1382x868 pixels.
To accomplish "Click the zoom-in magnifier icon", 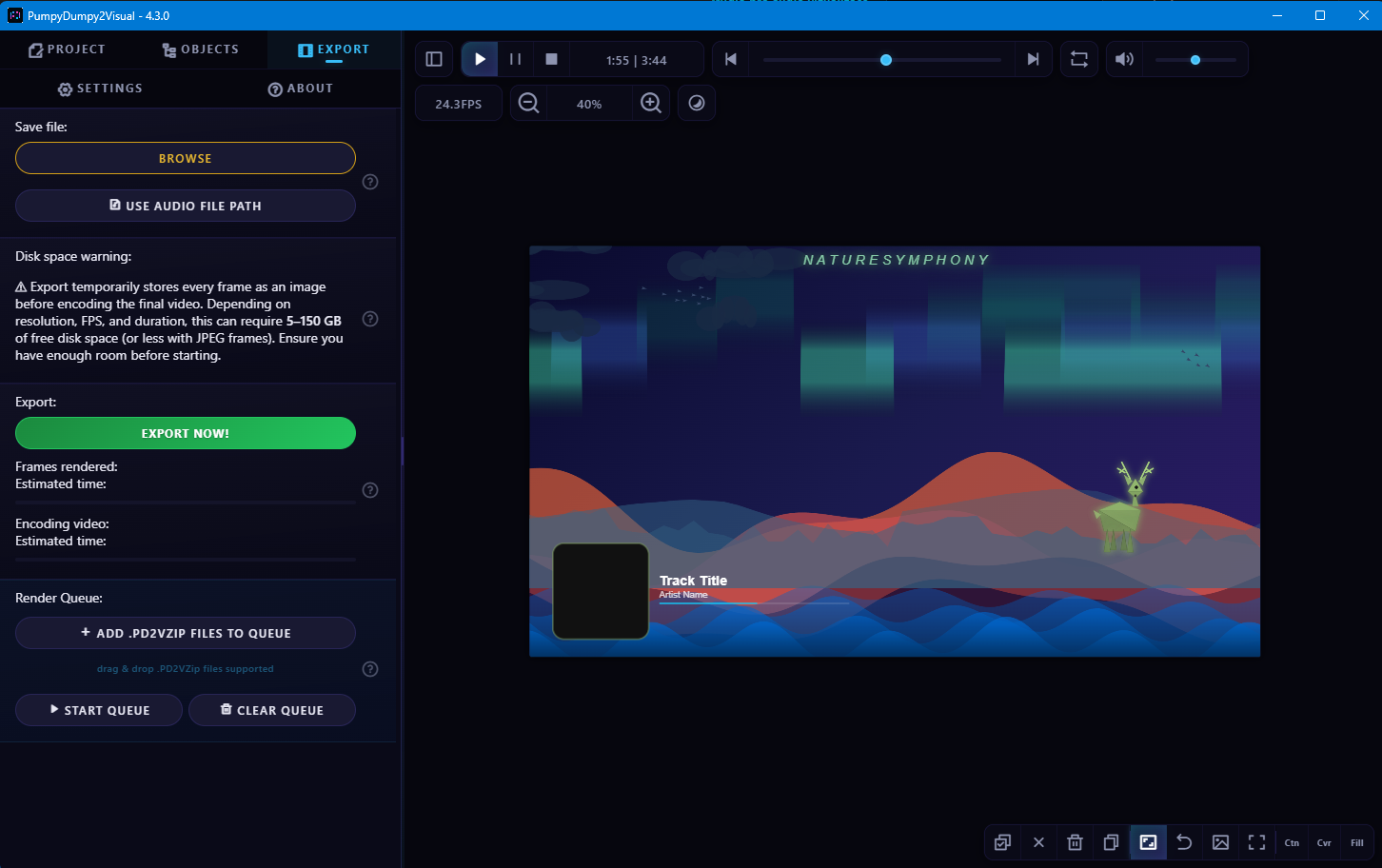I will click(x=651, y=103).
